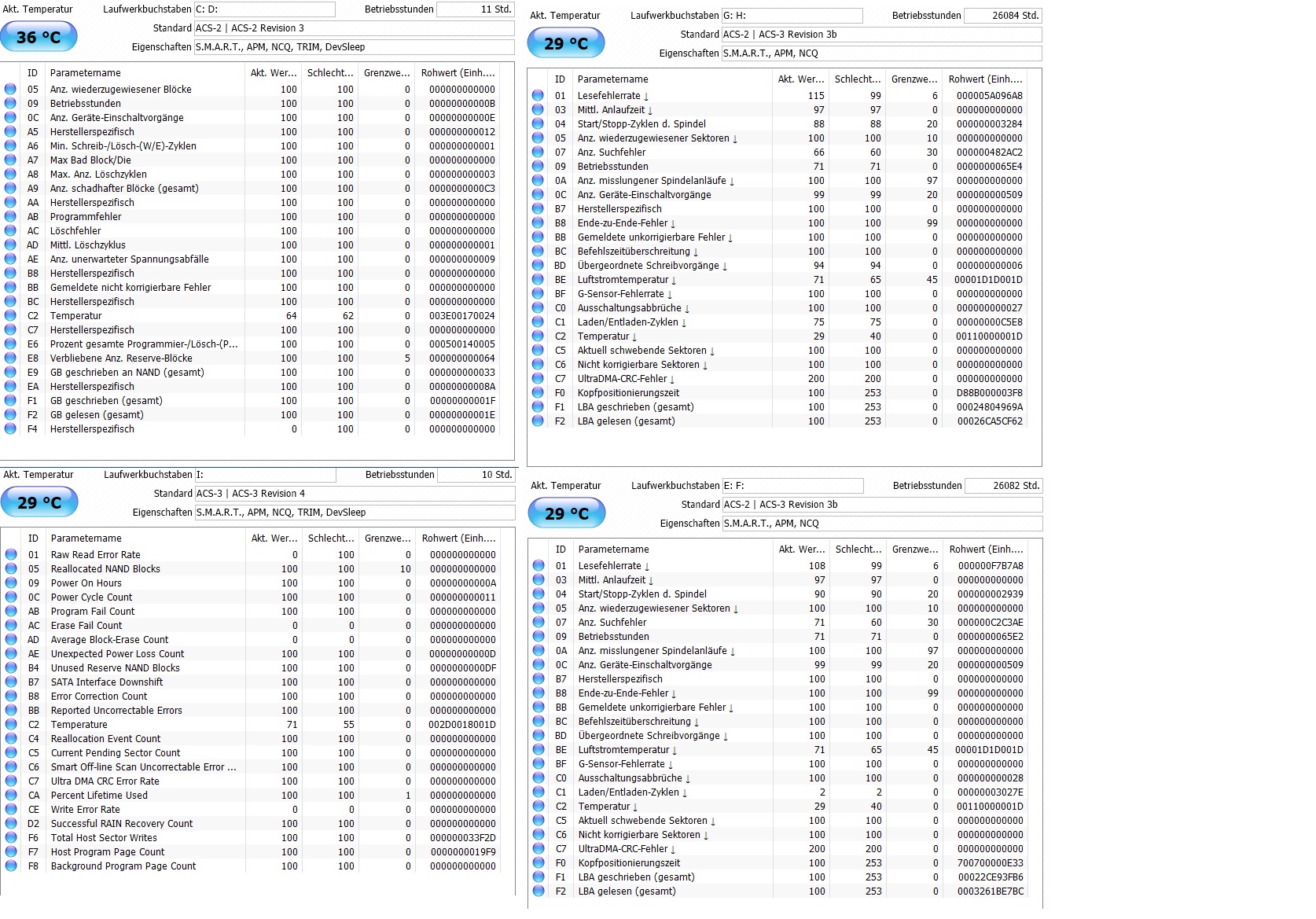Click the drive letter field showing C: D:
This screenshot has width=1316, height=919.
pos(264,9)
